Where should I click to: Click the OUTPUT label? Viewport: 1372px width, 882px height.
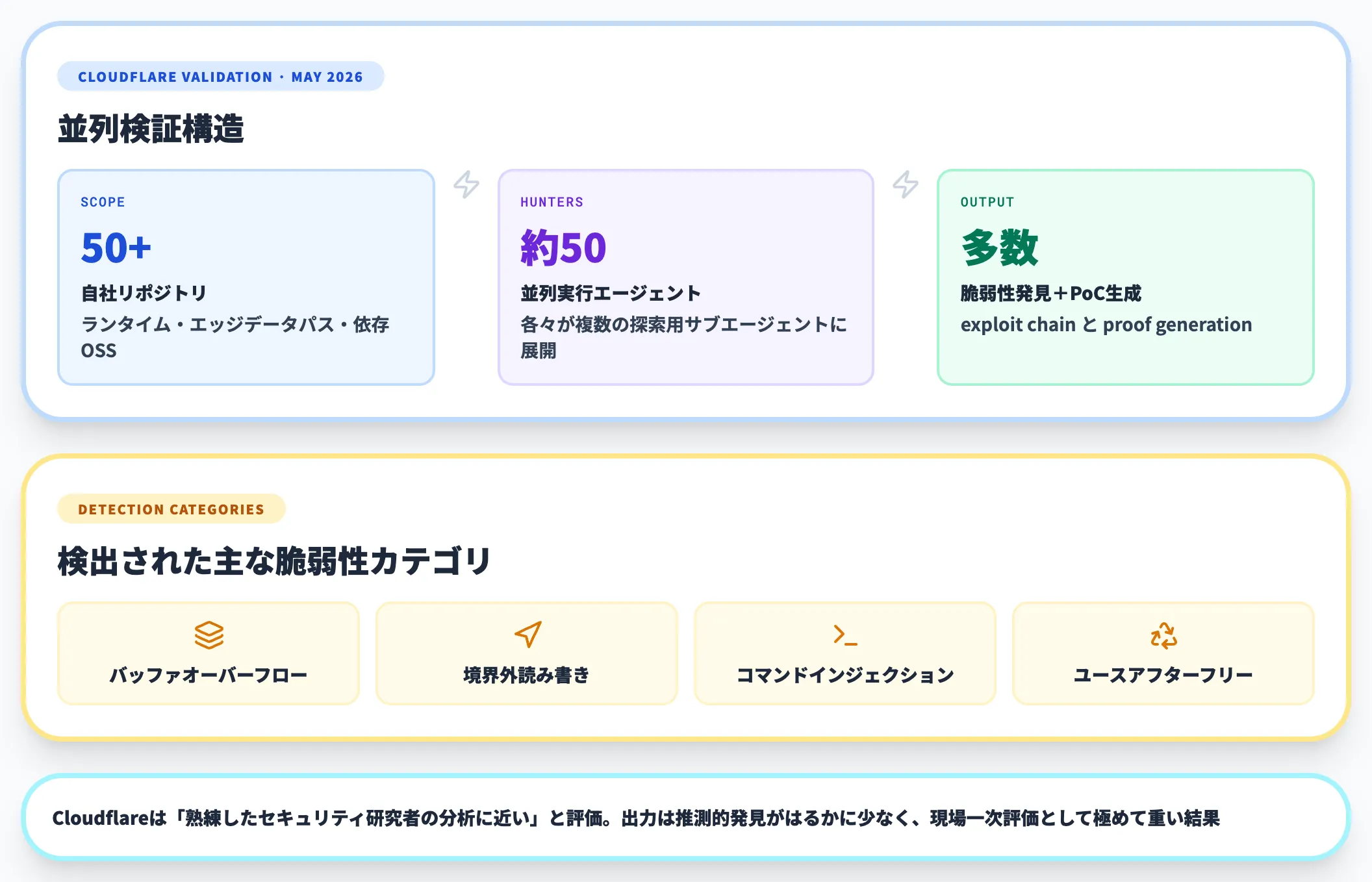point(987,202)
